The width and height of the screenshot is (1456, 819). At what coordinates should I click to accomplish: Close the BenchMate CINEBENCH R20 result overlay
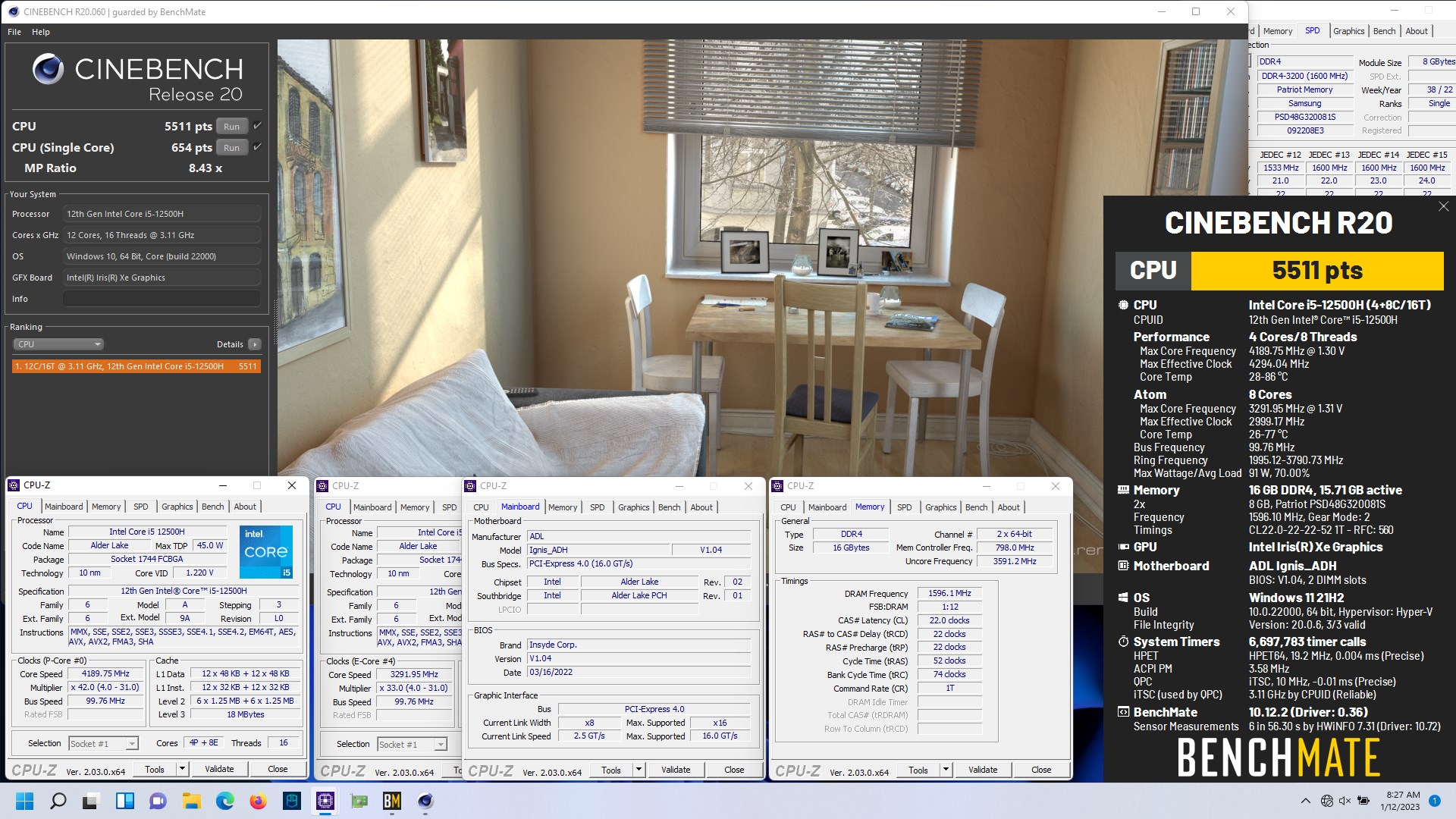pos(1443,206)
